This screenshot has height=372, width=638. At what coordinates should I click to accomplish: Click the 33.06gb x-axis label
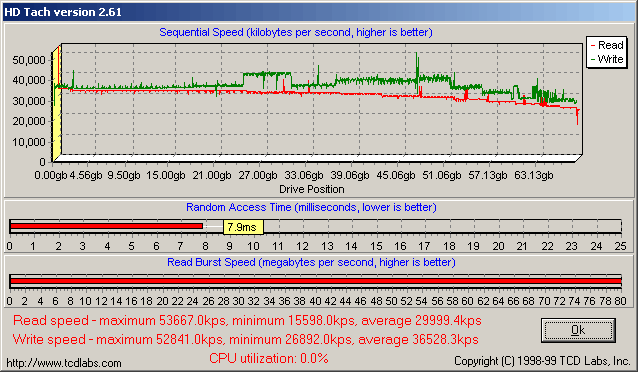click(x=304, y=175)
